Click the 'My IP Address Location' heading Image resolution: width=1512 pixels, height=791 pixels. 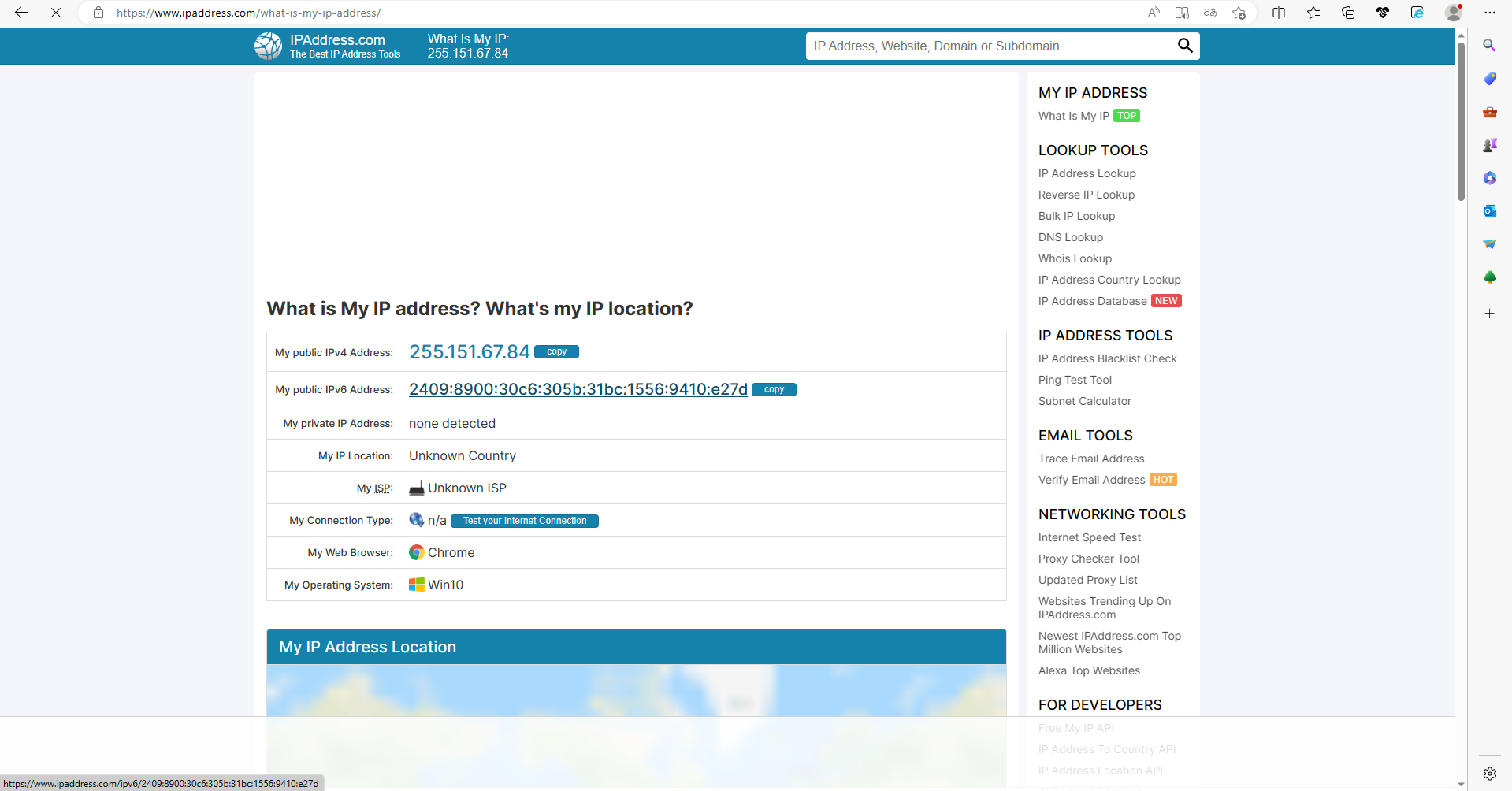[367, 647]
